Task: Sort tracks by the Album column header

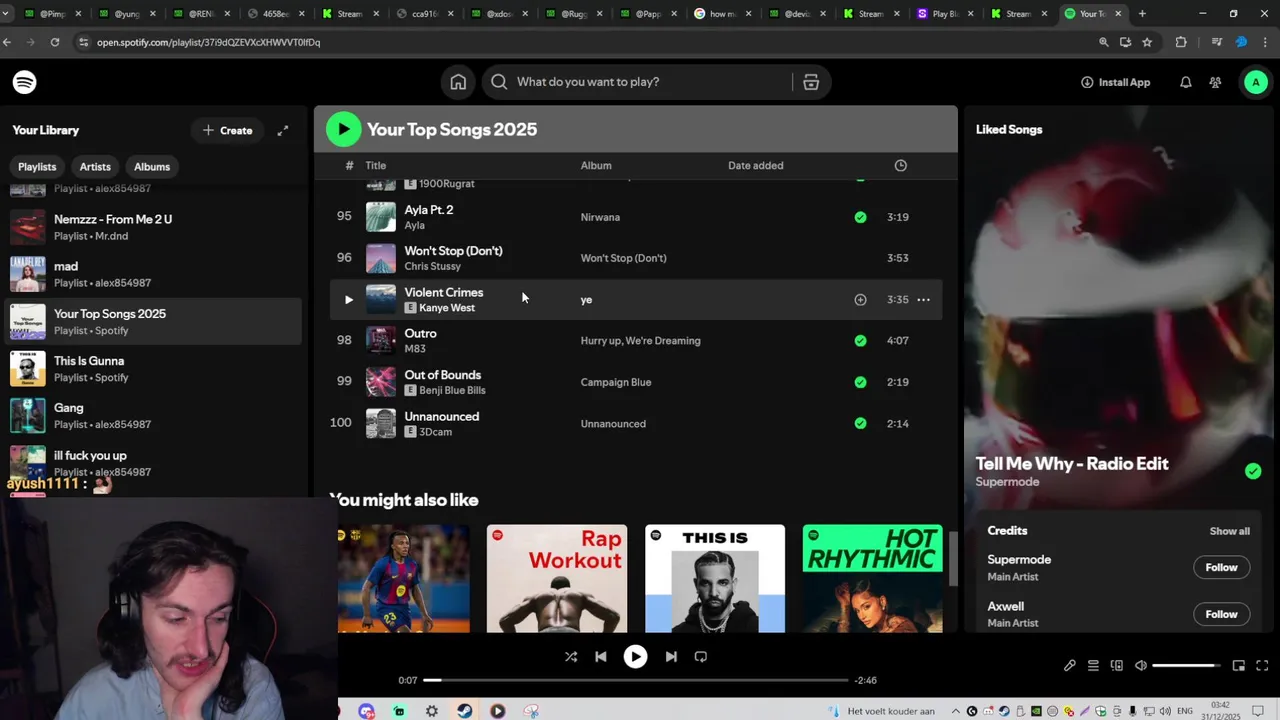Action: tap(596, 166)
